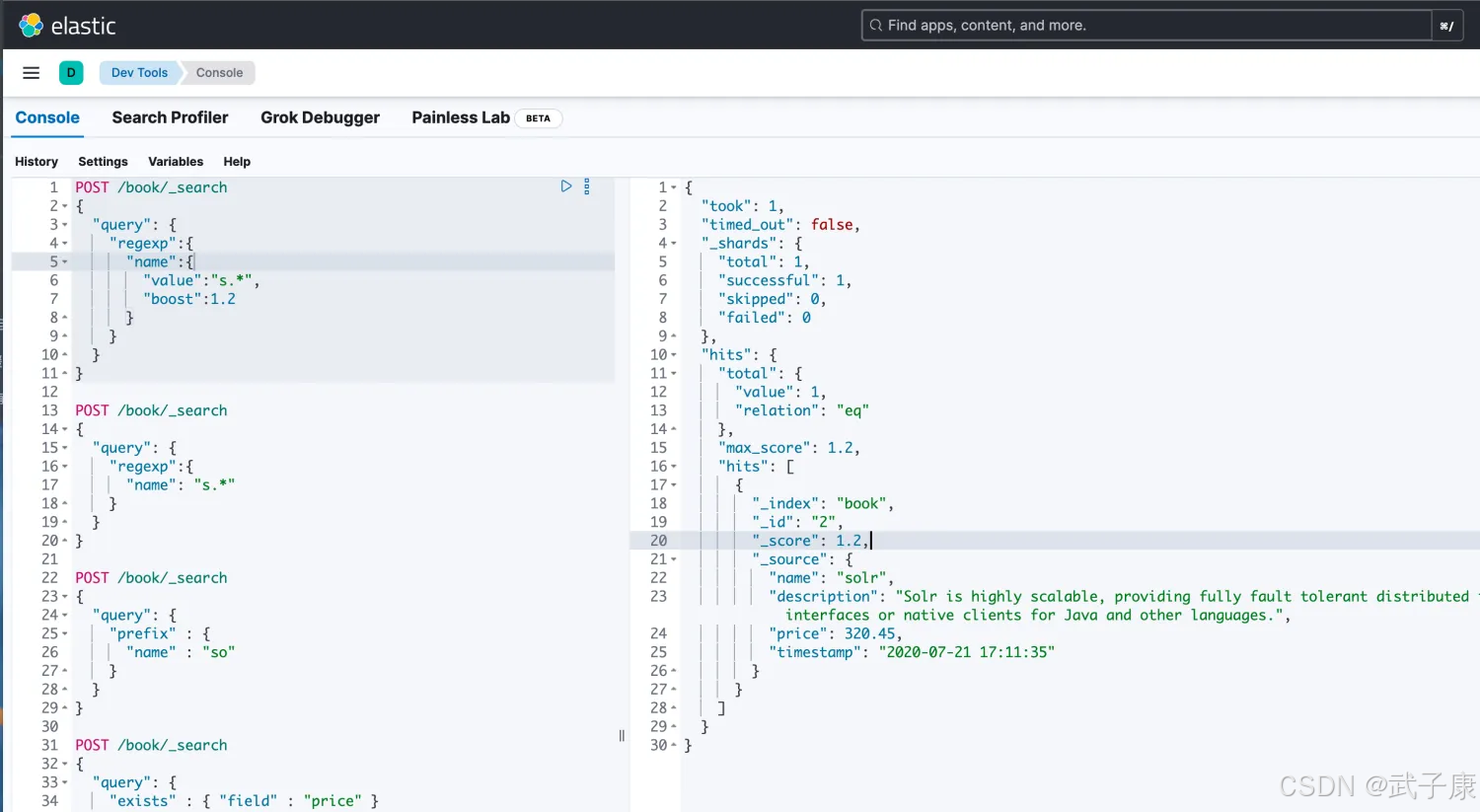Click the Elastic logo icon
This screenshot has width=1480, height=812.
[31, 26]
